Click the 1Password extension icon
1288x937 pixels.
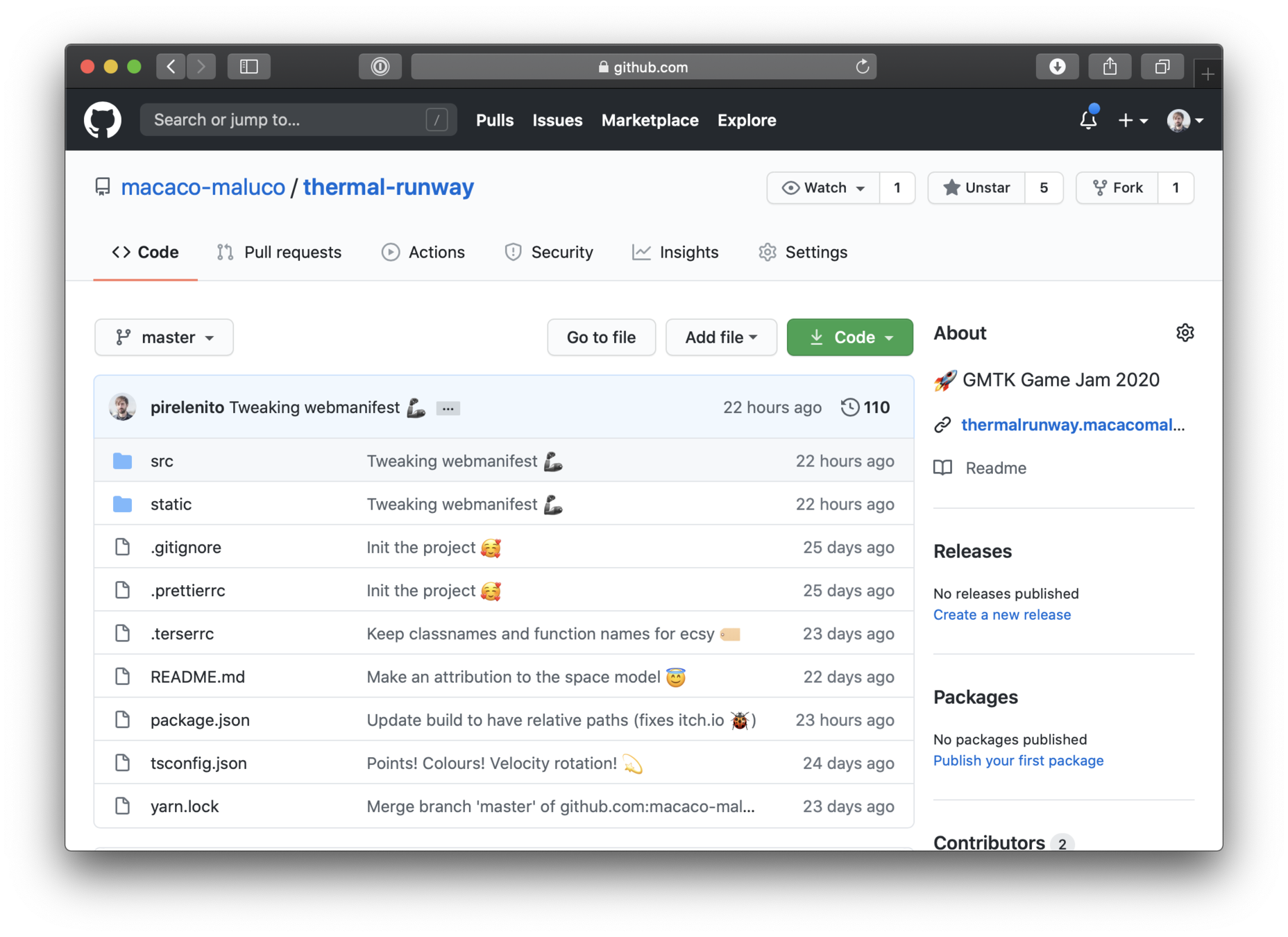(x=380, y=67)
